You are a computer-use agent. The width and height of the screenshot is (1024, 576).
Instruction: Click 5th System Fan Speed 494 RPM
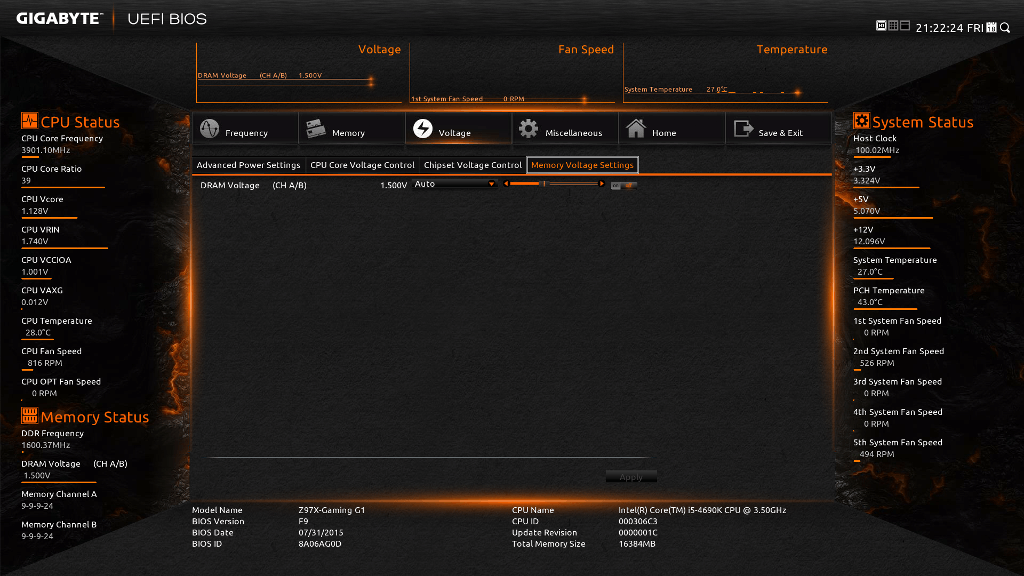click(x=877, y=455)
